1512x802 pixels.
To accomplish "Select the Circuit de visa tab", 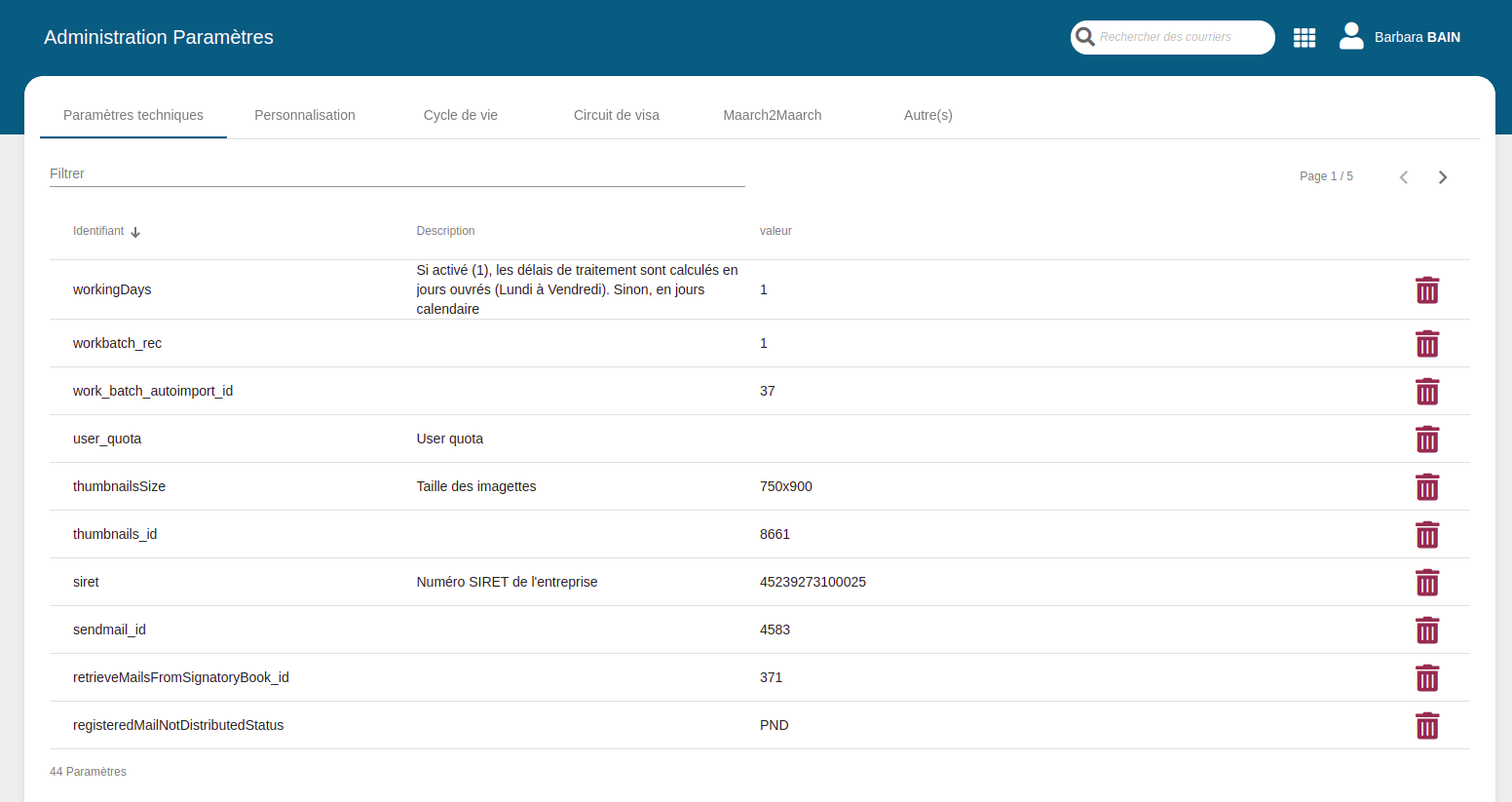I will (x=617, y=115).
